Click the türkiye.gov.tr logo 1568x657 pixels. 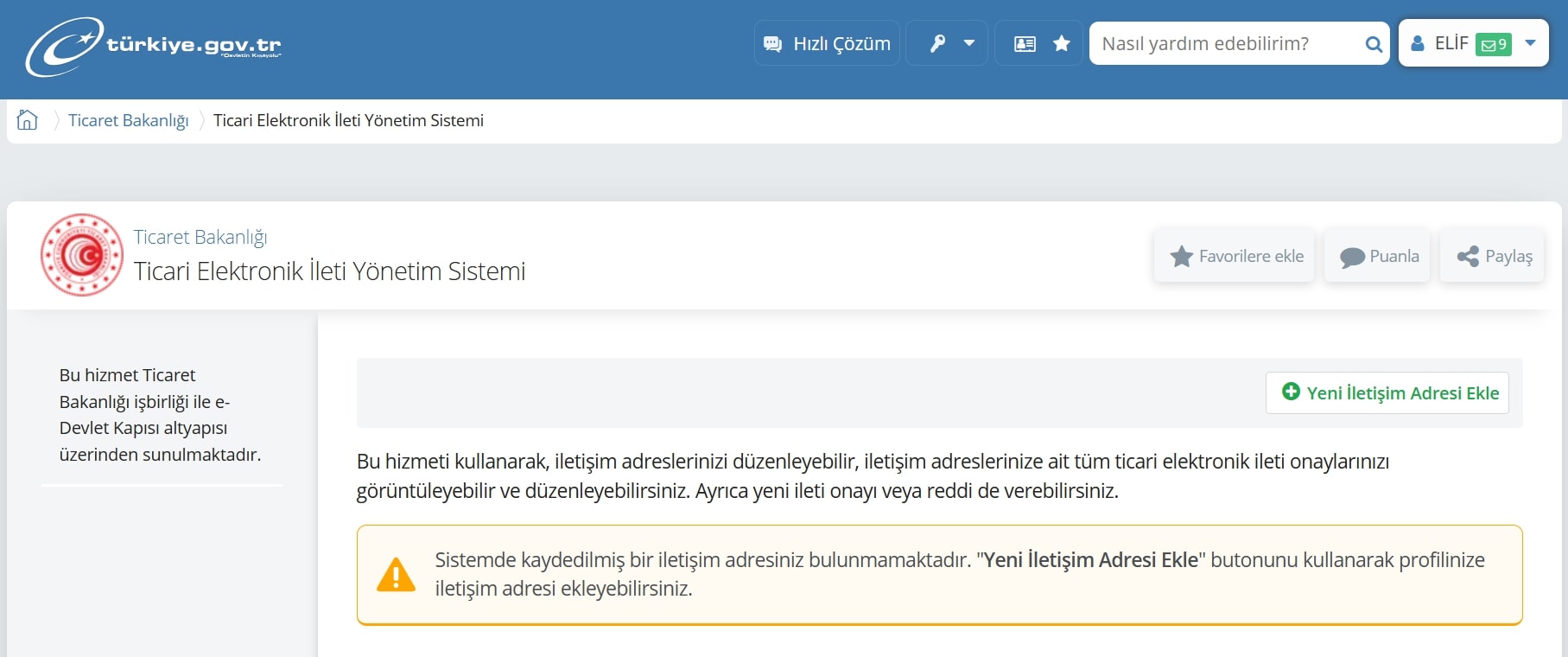pyautogui.click(x=154, y=47)
